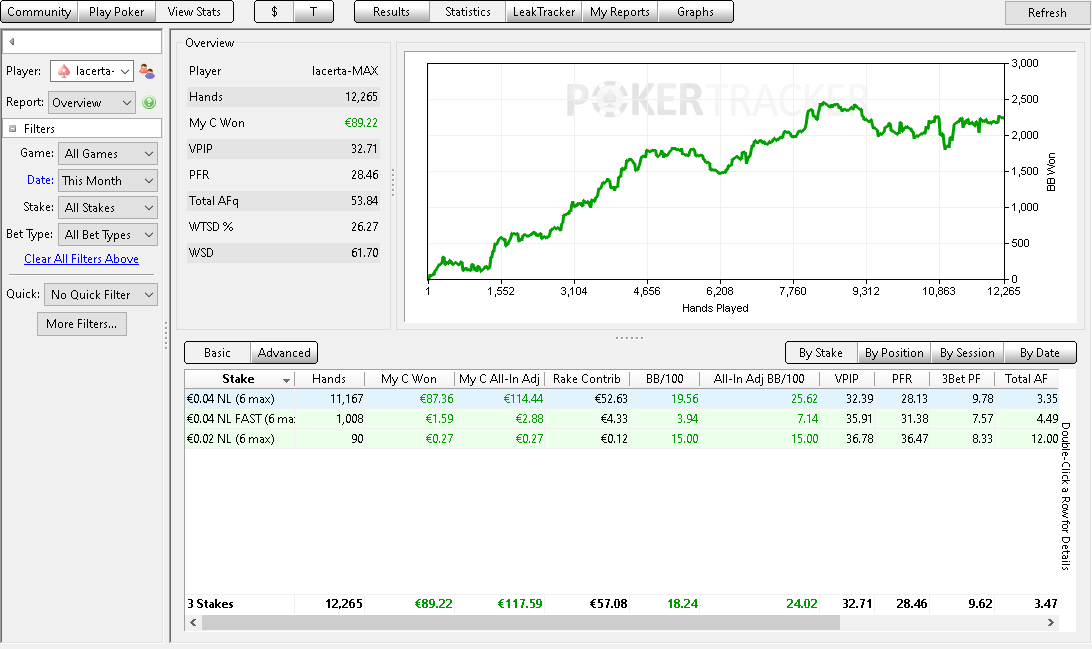Click the scrollbar right arrow

[1050, 623]
